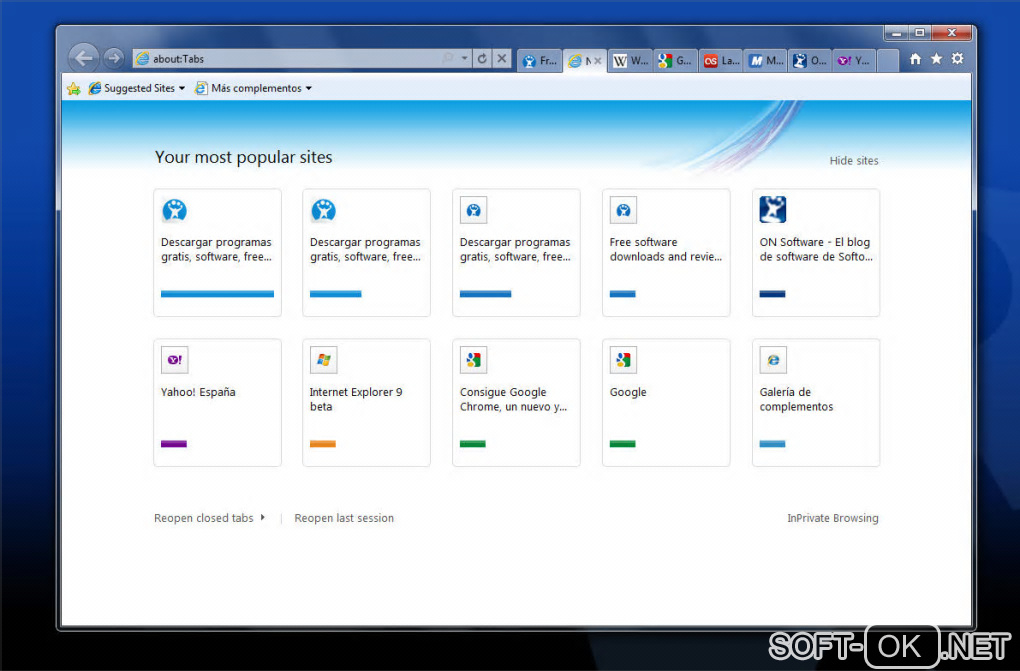Click the green activity bar under Google tile
Screen dimensions: 1020x671
(x=623, y=444)
